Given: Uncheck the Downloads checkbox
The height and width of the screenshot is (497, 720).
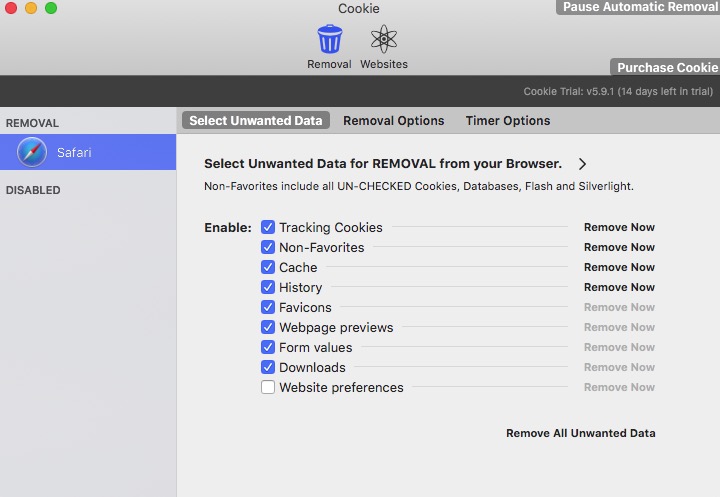Looking at the screenshot, I should 268,367.
